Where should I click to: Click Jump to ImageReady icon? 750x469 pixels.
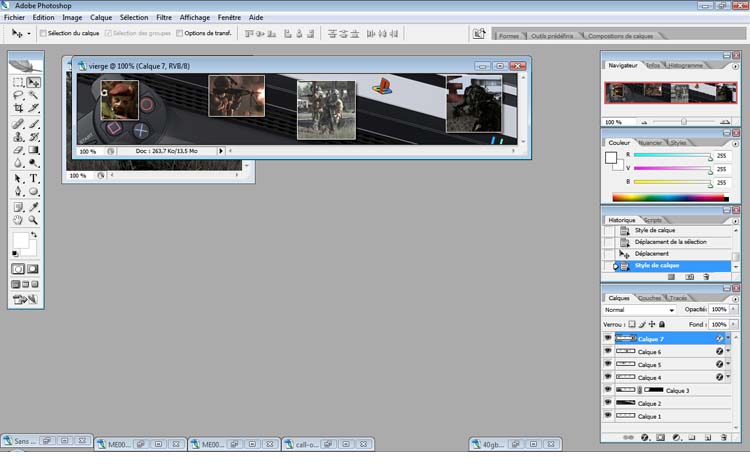(25, 300)
